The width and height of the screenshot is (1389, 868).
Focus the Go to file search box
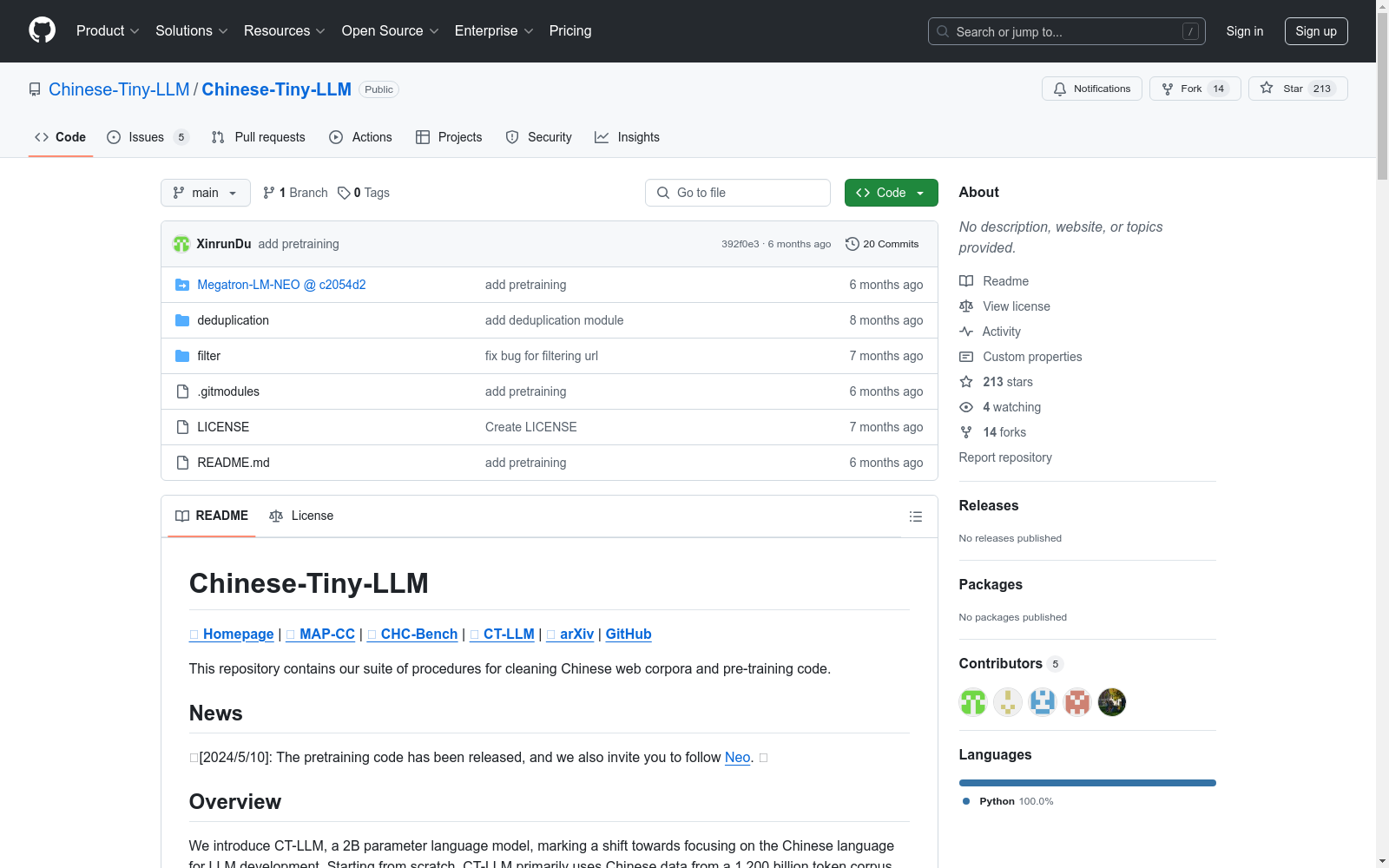point(738,193)
